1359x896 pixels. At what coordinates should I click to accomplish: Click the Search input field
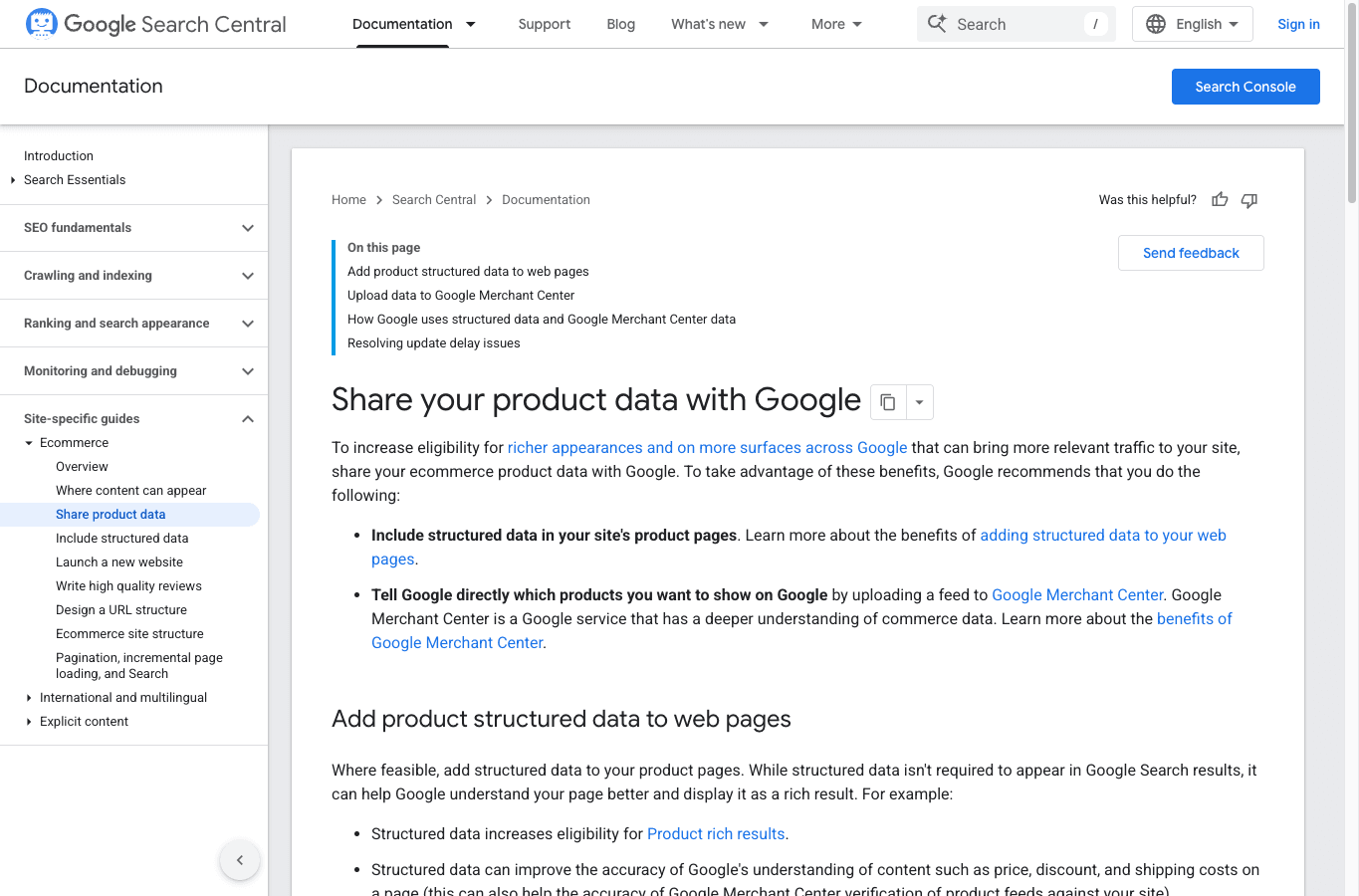pyautogui.click(x=1017, y=24)
